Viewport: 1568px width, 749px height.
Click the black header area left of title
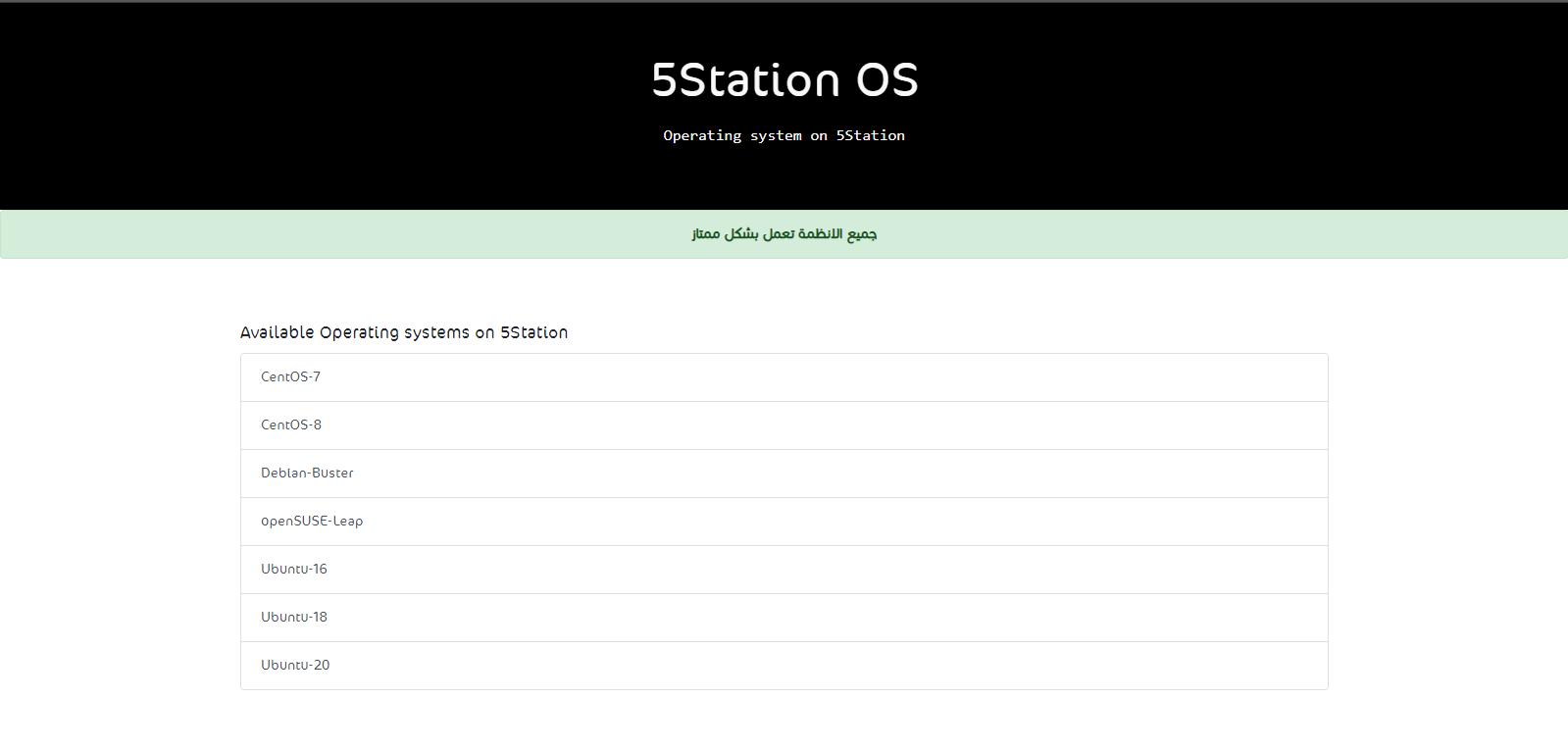pos(294,98)
